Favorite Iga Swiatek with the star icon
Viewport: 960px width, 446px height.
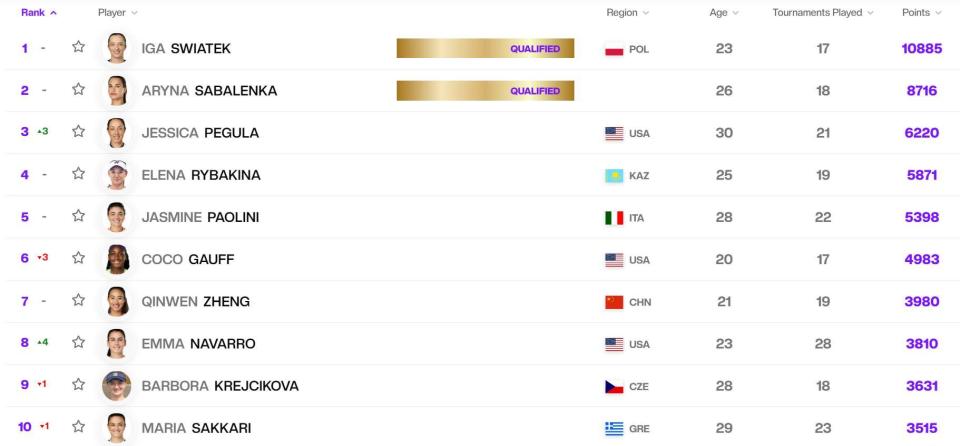tap(78, 48)
